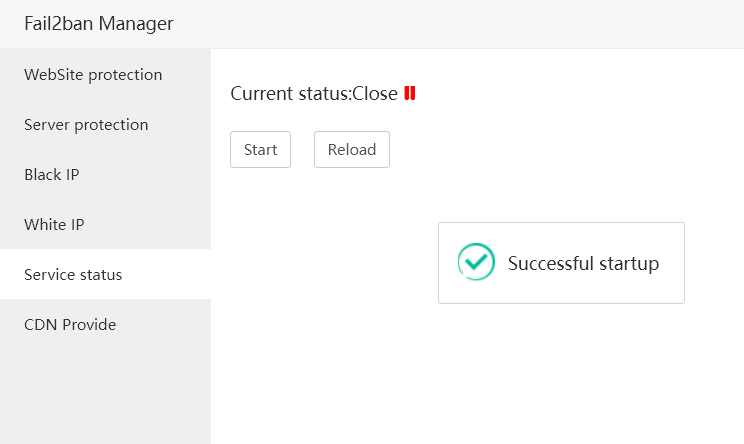Select the Service status tab
Viewport: 744px width, 444px height.
click(73, 274)
